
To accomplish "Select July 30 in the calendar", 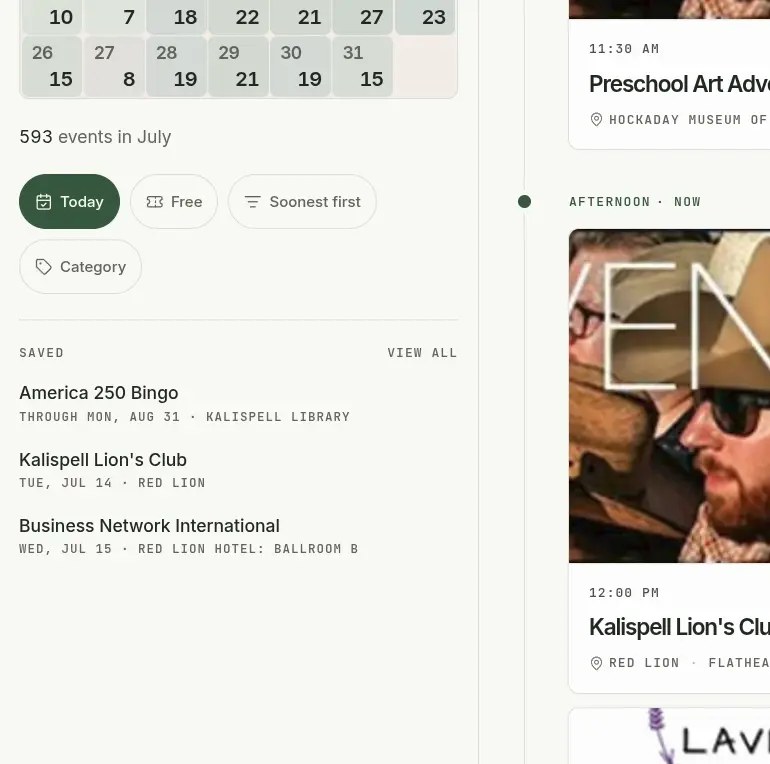I will tap(301, 66).
